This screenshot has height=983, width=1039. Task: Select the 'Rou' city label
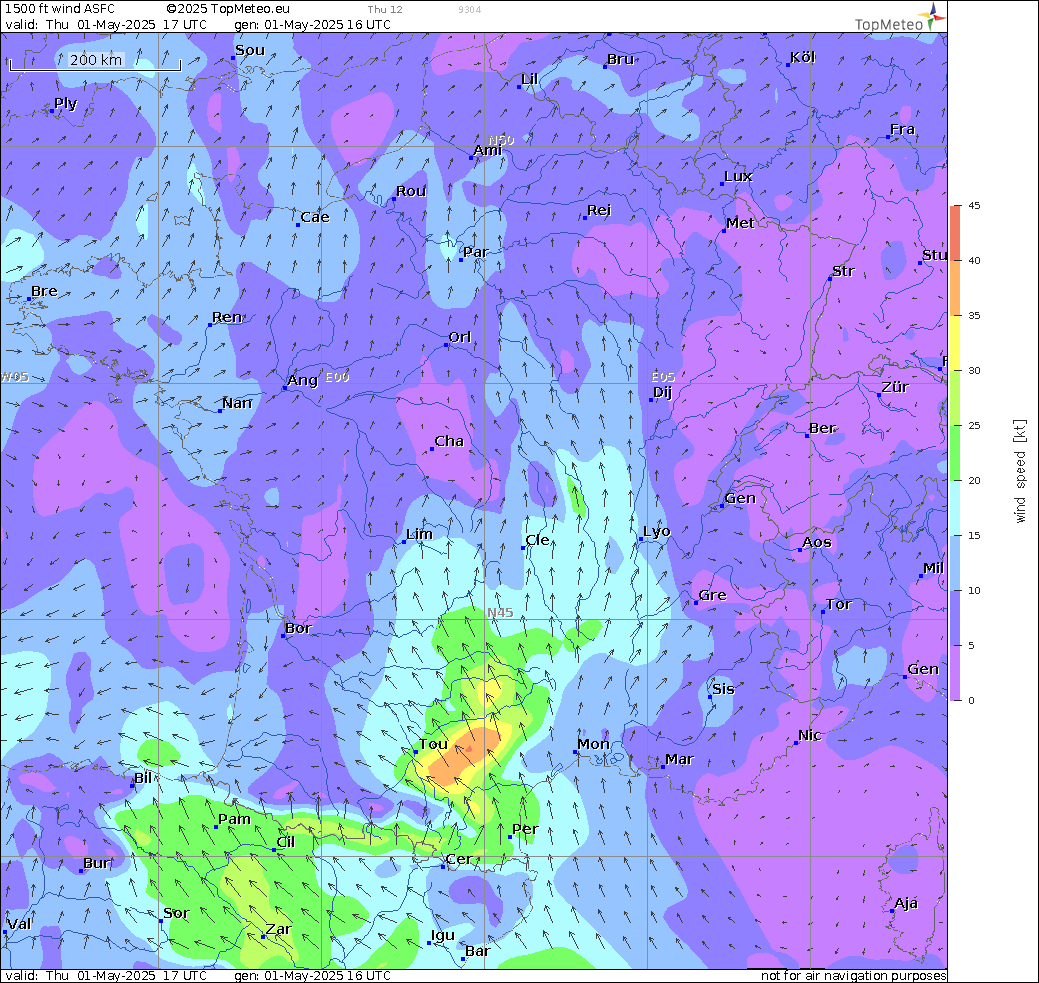[x=411, y=192]
